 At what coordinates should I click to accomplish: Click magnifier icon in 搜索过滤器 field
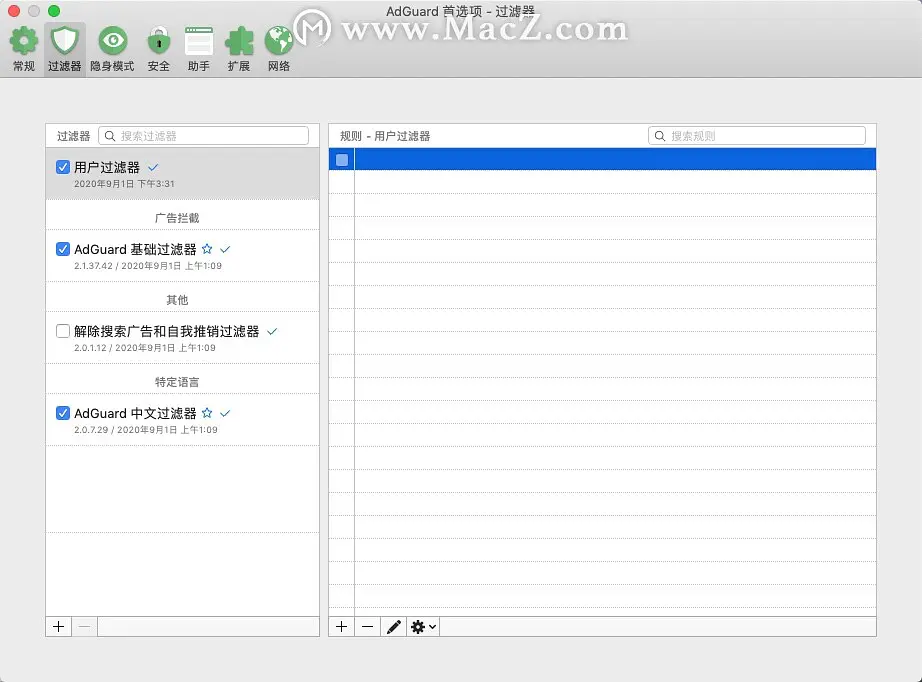click(x=109, y=136)
